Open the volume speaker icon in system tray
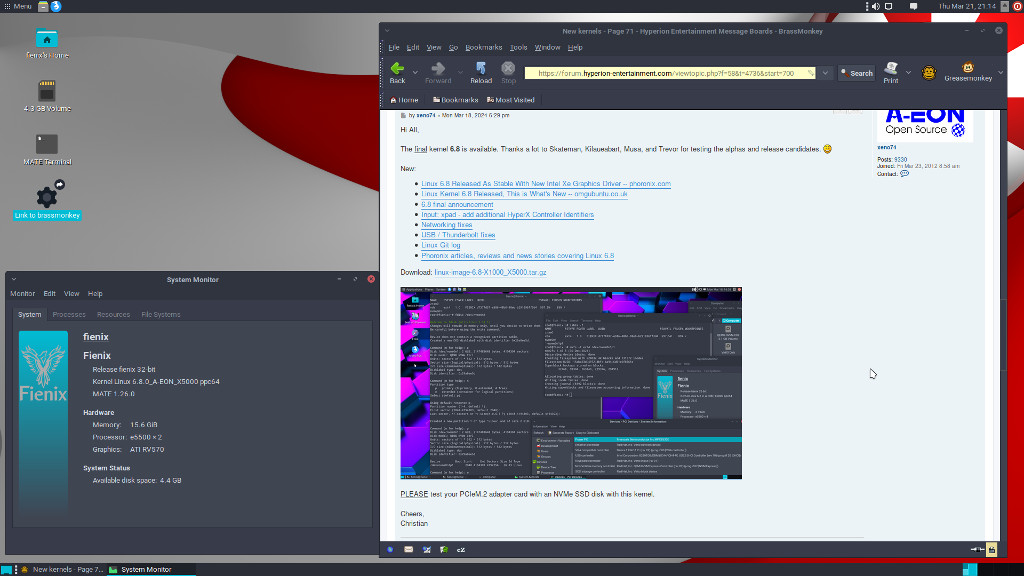The image size is (1024, 576). (876, 6)
